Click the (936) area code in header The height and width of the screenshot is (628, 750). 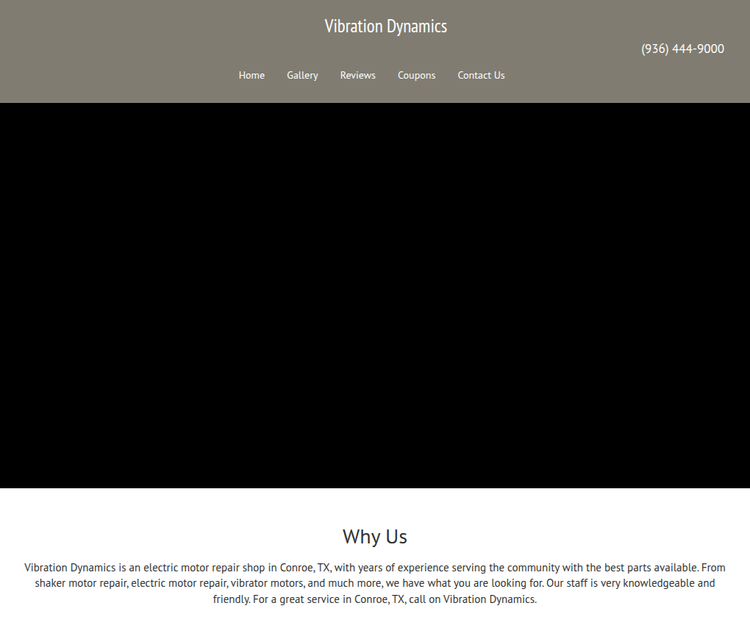coord(655,49)
